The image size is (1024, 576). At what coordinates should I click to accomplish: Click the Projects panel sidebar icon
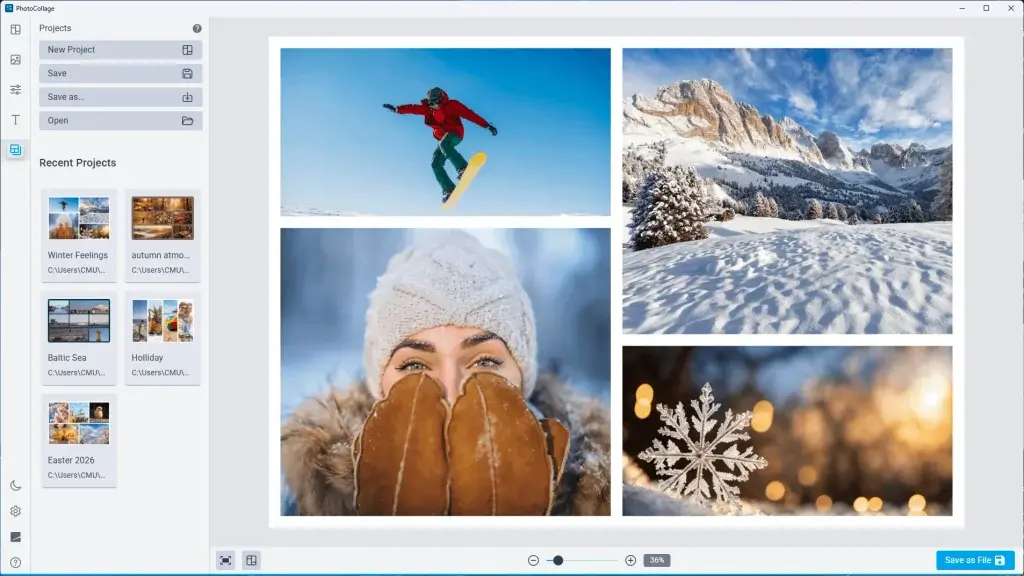(x=16, y=150)
